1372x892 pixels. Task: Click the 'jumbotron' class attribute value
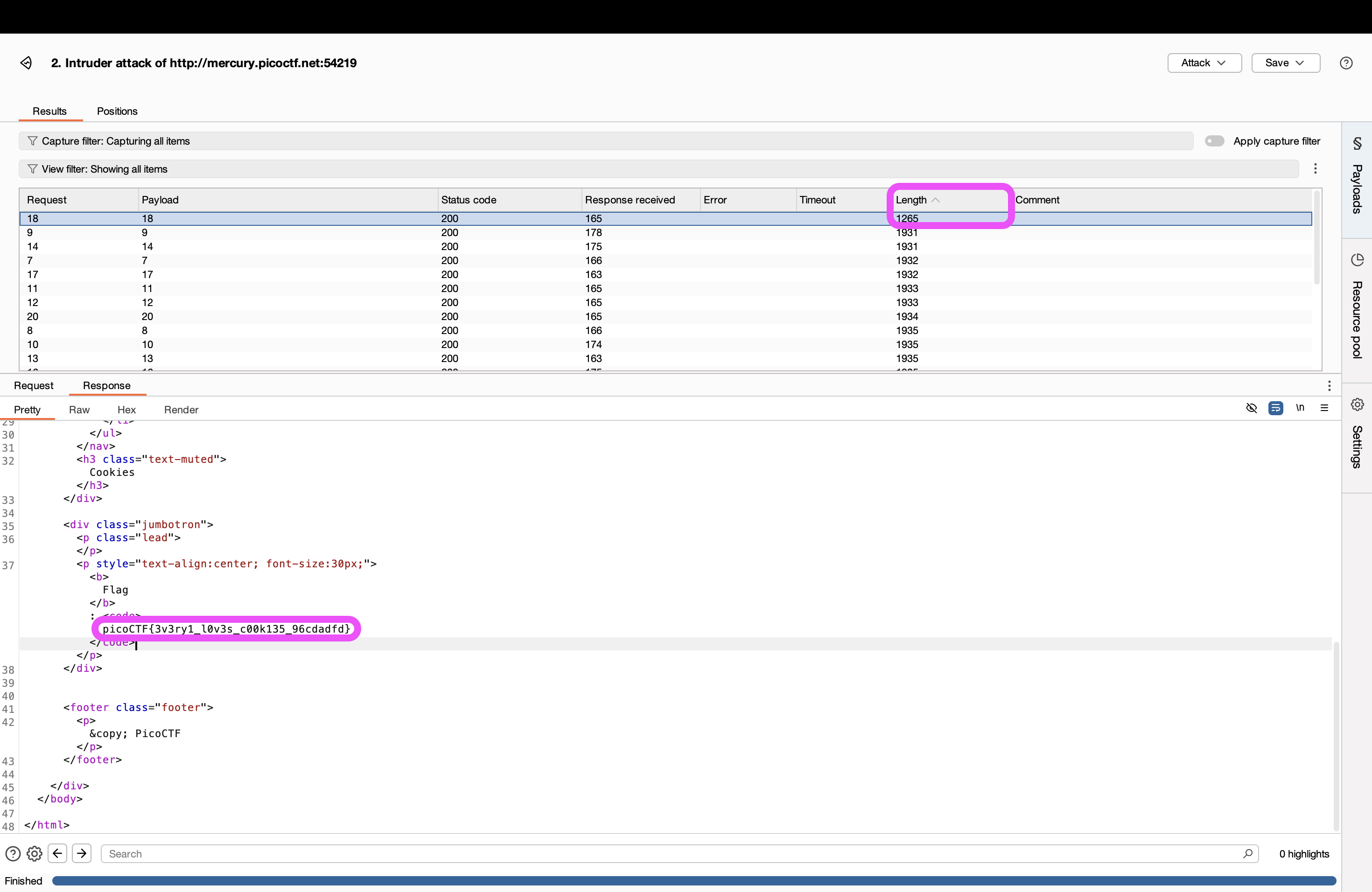point(171,524)
